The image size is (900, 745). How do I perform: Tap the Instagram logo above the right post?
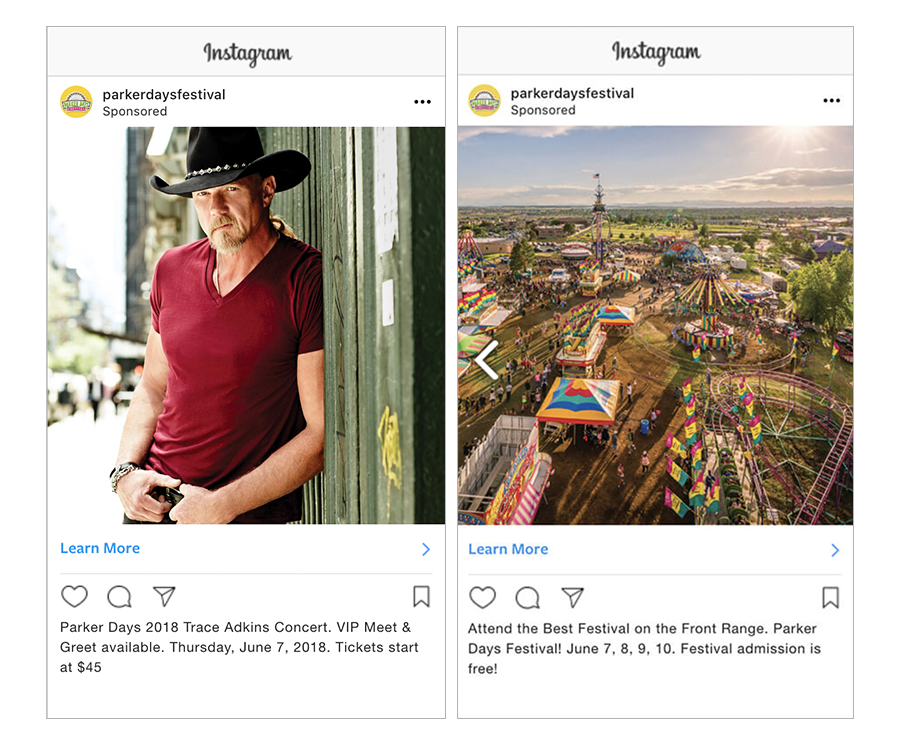pos(656,52)
